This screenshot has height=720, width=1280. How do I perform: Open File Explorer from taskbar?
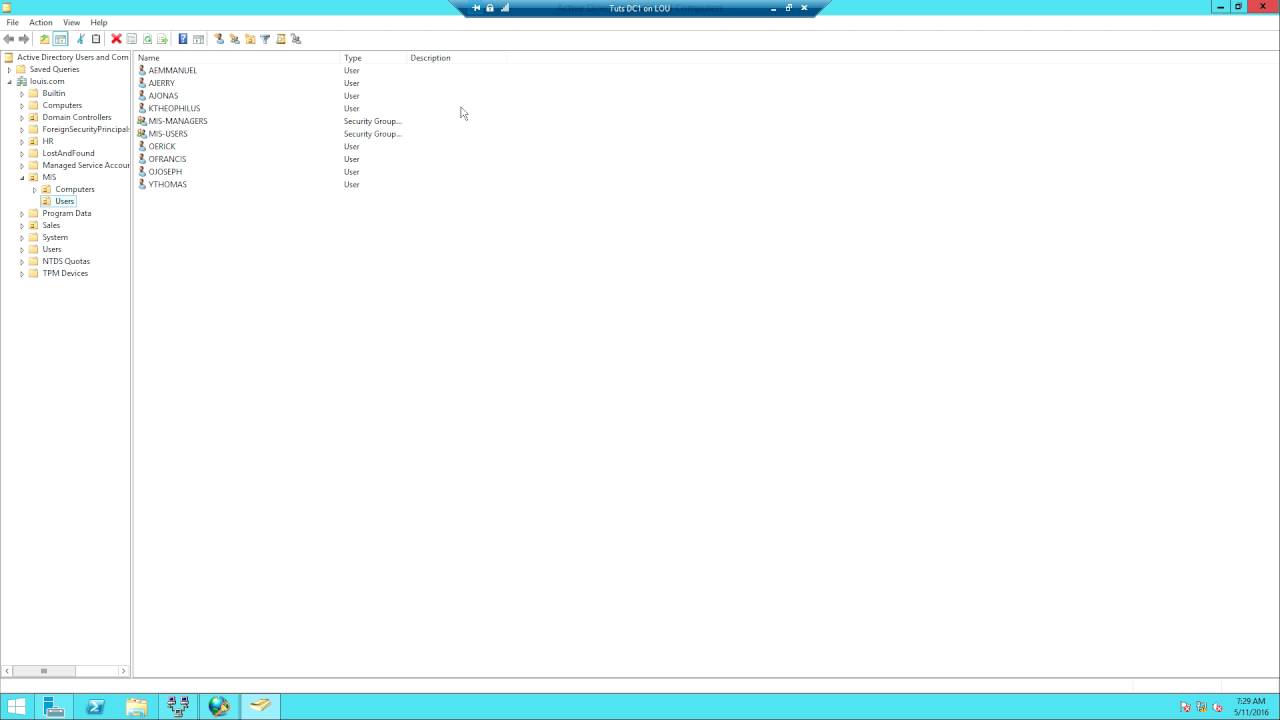coord(137,707)
